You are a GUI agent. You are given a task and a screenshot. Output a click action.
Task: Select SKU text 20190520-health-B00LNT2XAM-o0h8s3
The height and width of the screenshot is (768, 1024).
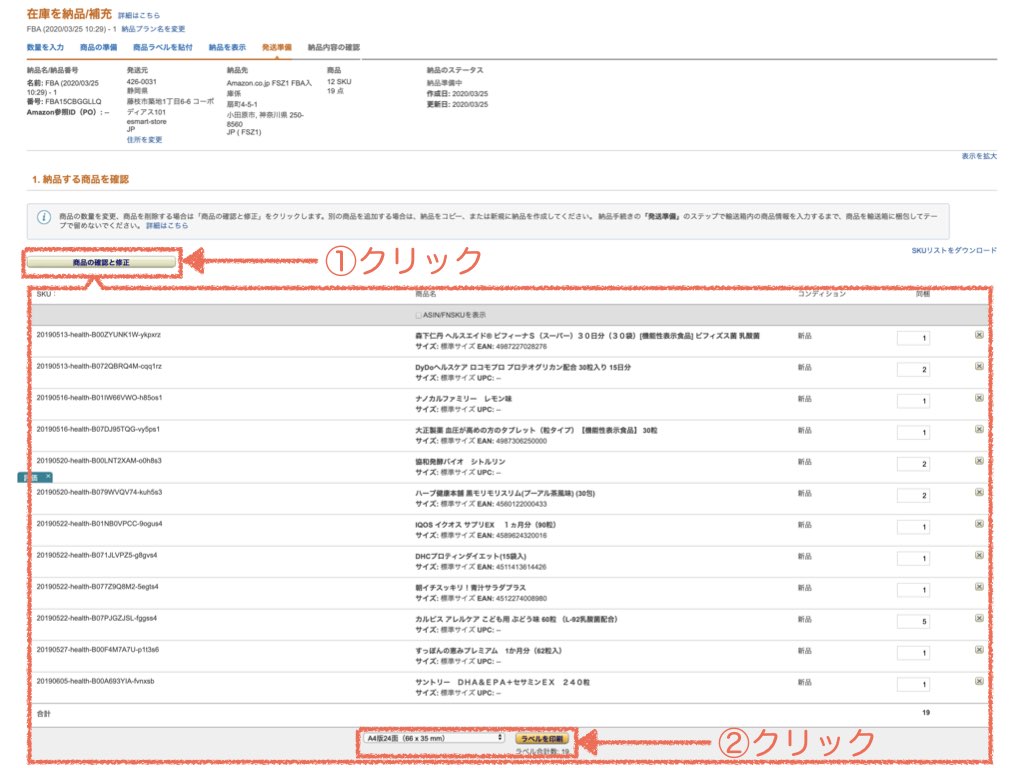pos(99,461)
